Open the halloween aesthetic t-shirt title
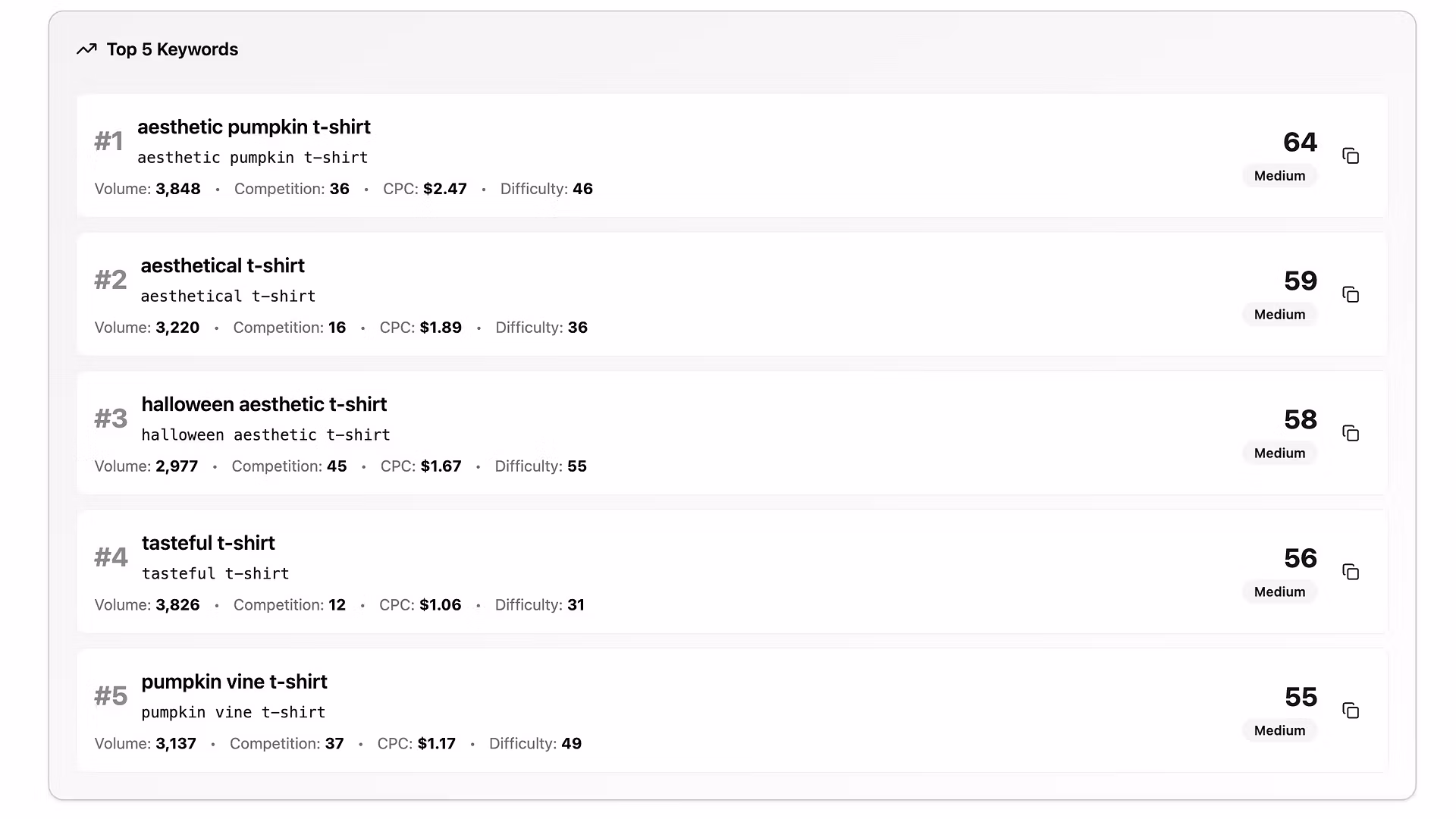Screen dimensions: 1456x819 pyautogui.click(x=264, y=404)
